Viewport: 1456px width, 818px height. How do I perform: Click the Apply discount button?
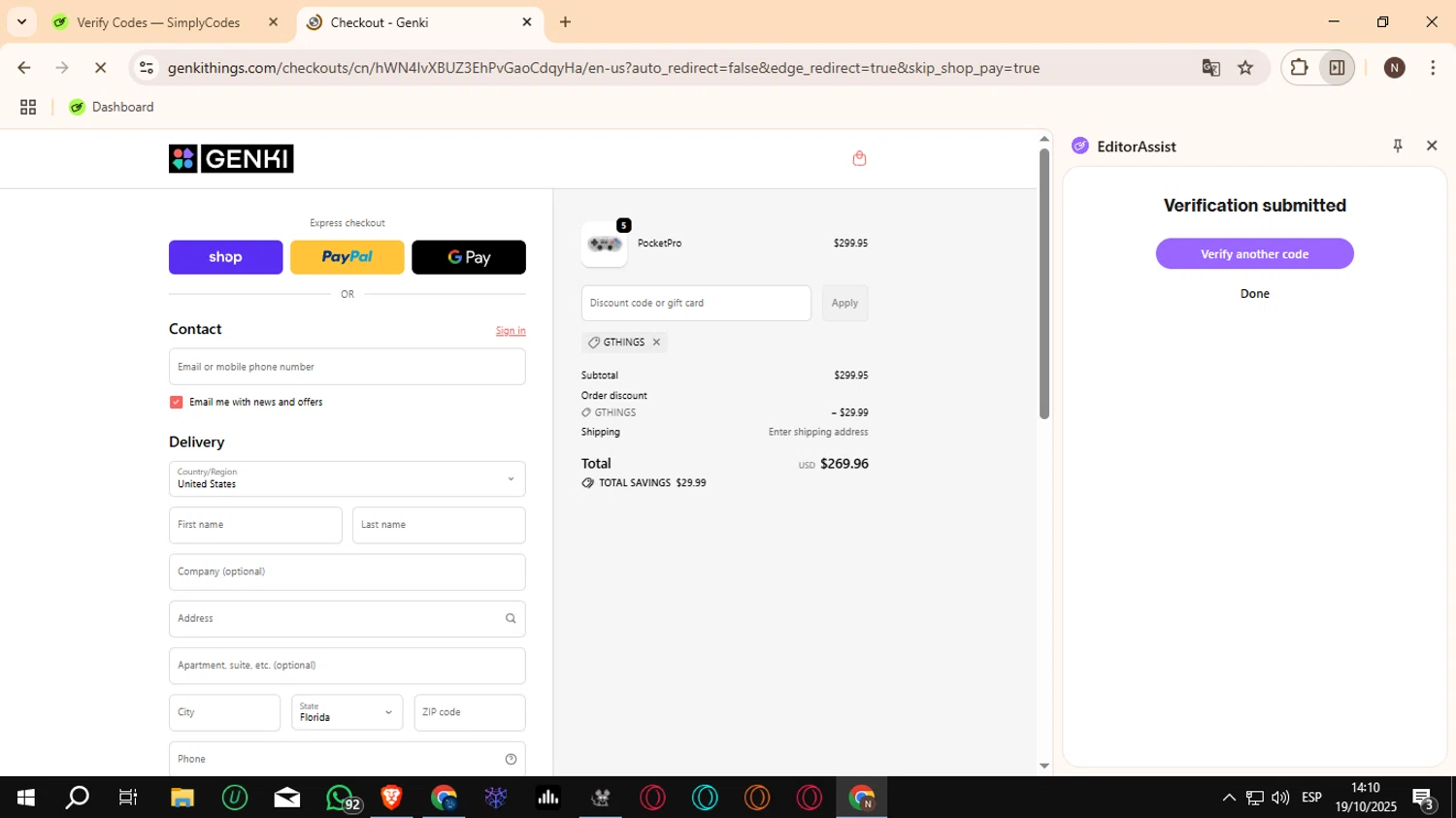click(x=844, y=303)
